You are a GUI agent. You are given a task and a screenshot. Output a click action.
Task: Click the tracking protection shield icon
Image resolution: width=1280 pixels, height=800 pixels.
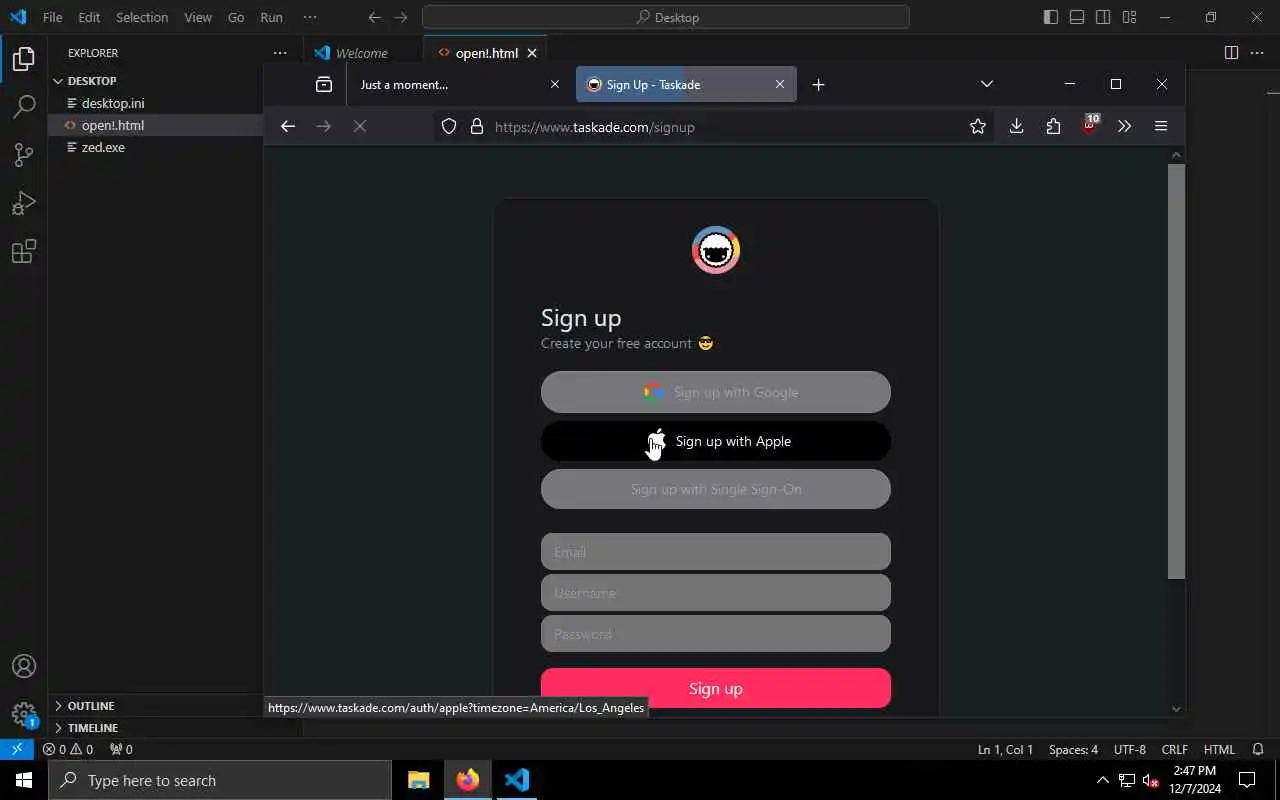point(449,127)
